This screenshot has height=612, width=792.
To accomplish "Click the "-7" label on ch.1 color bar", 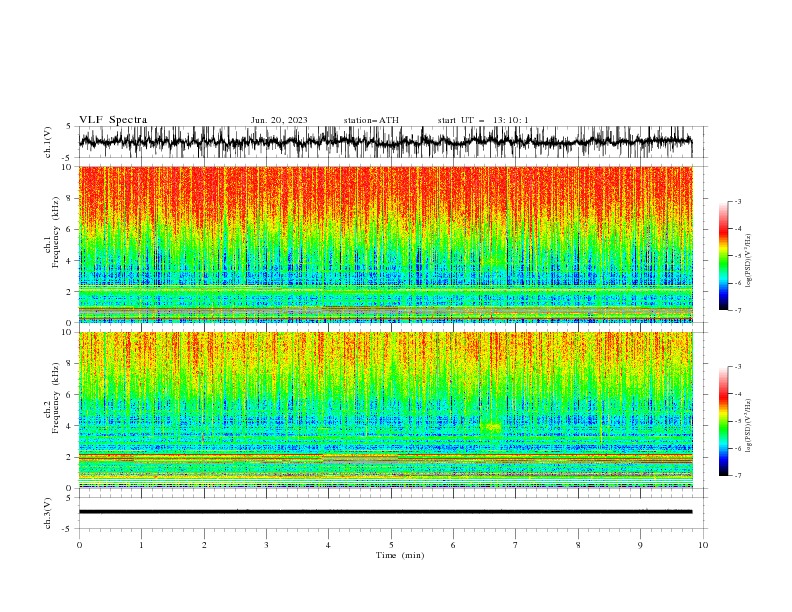I will tap(738, 310).
